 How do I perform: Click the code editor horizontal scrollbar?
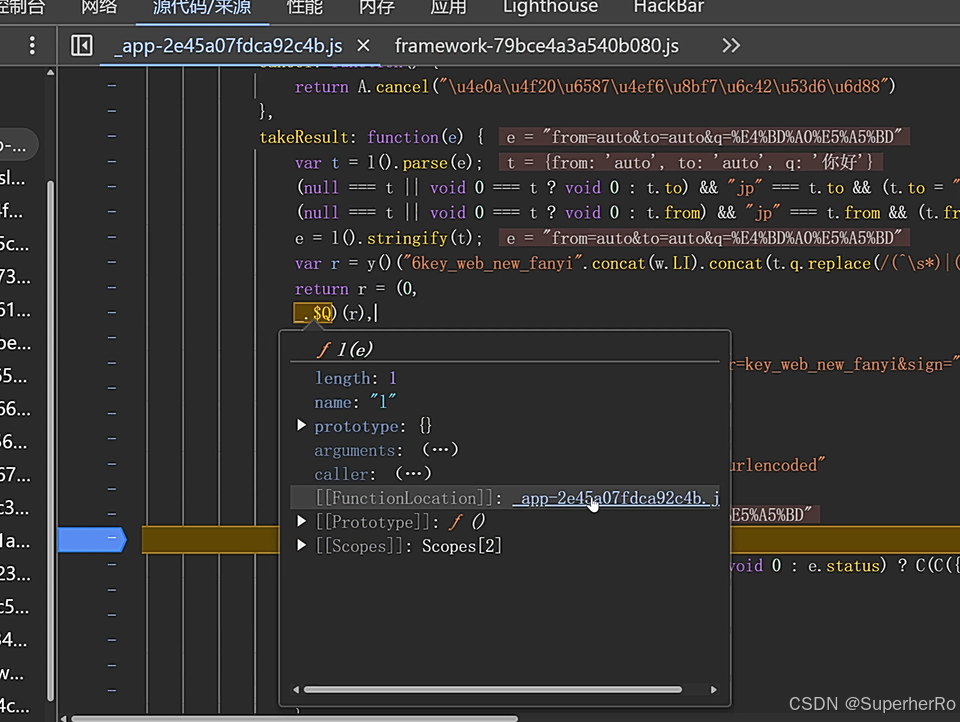coord(294,718)
